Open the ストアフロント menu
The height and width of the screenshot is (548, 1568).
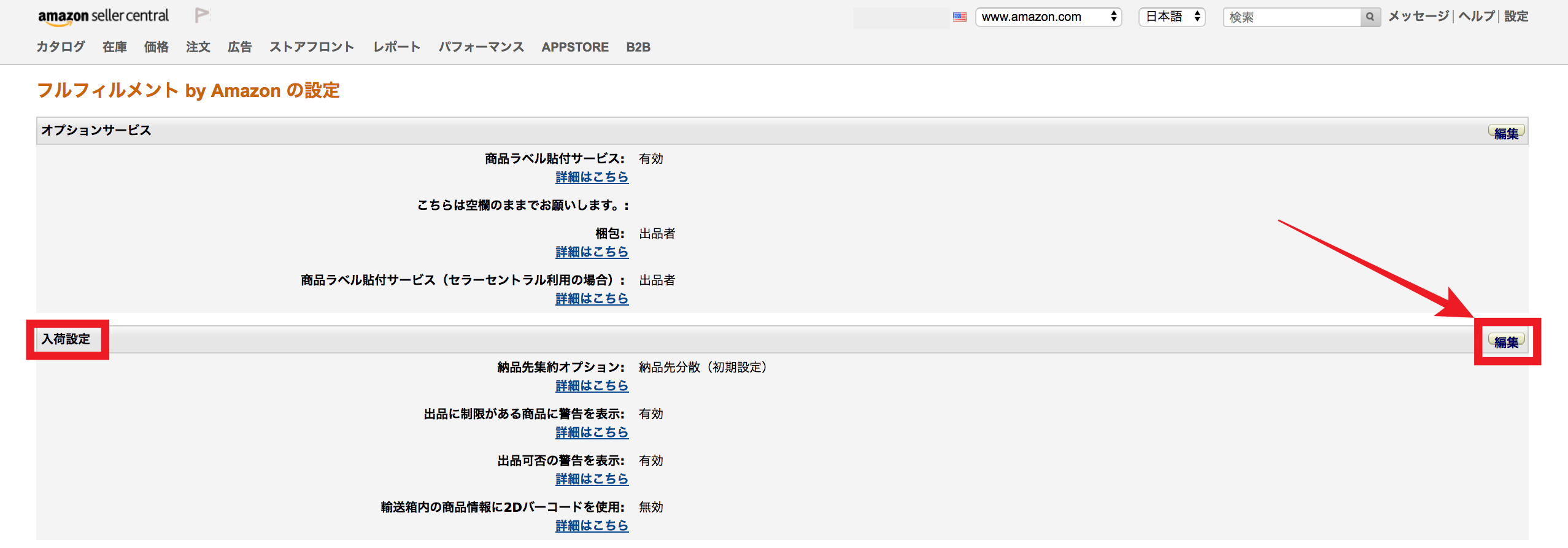click(x=312, y=47)
